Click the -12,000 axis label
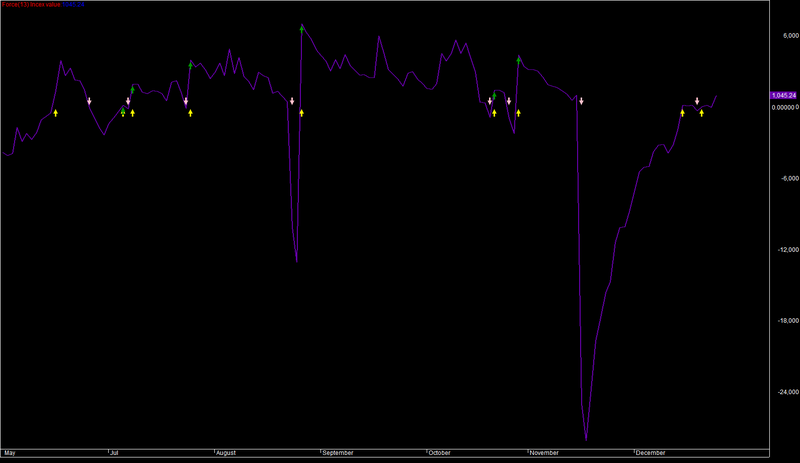800x463 pixels. (789, 250)
